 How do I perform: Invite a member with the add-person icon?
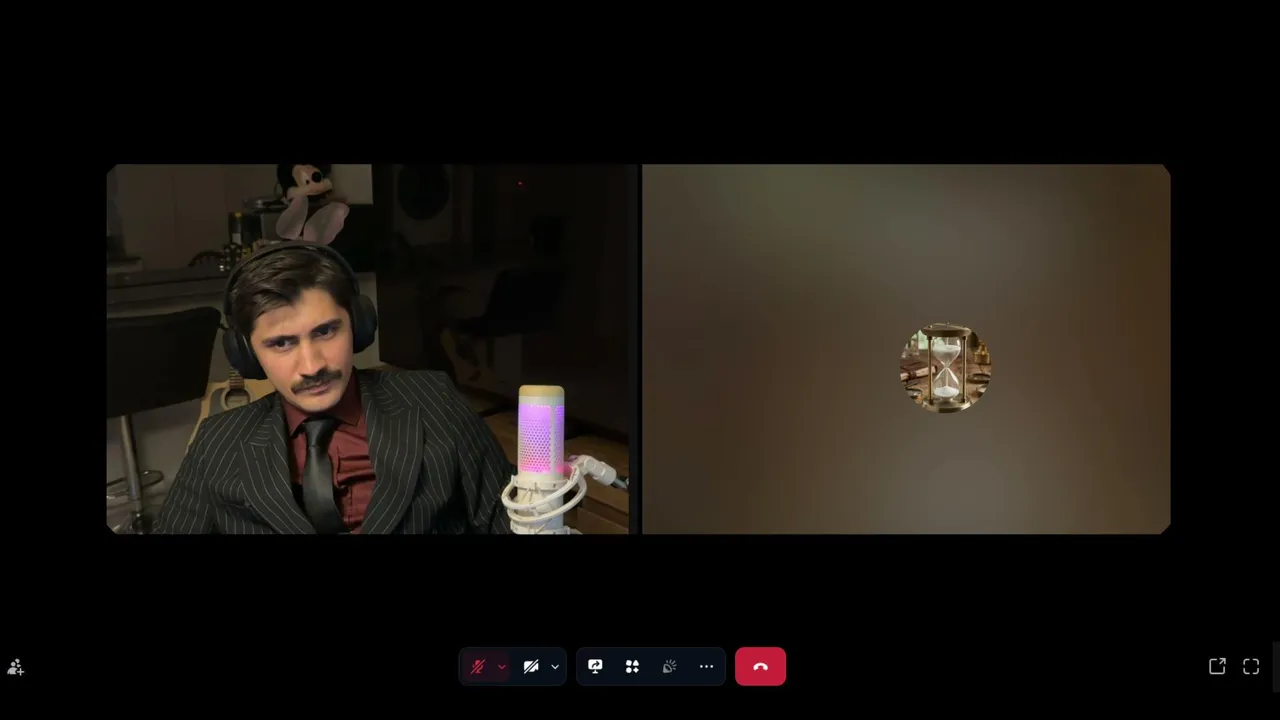(16, 667)
